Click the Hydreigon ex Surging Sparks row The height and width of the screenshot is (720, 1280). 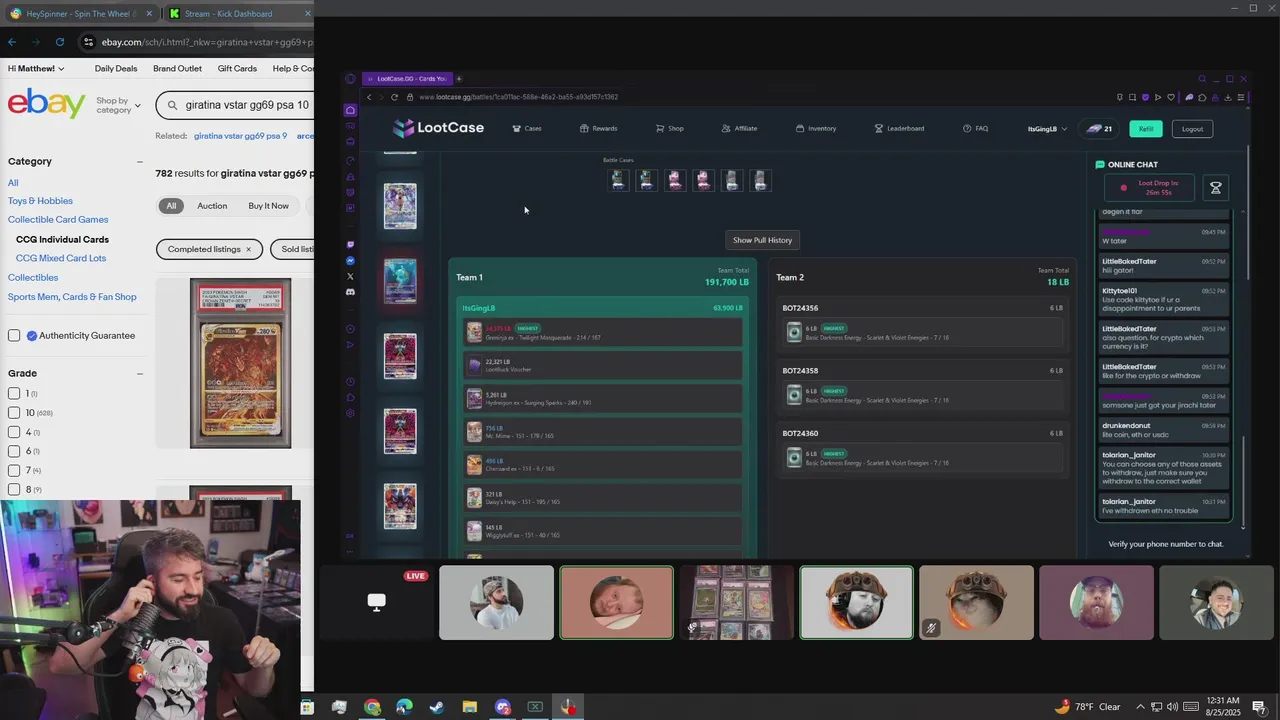(x=603, y=399)
